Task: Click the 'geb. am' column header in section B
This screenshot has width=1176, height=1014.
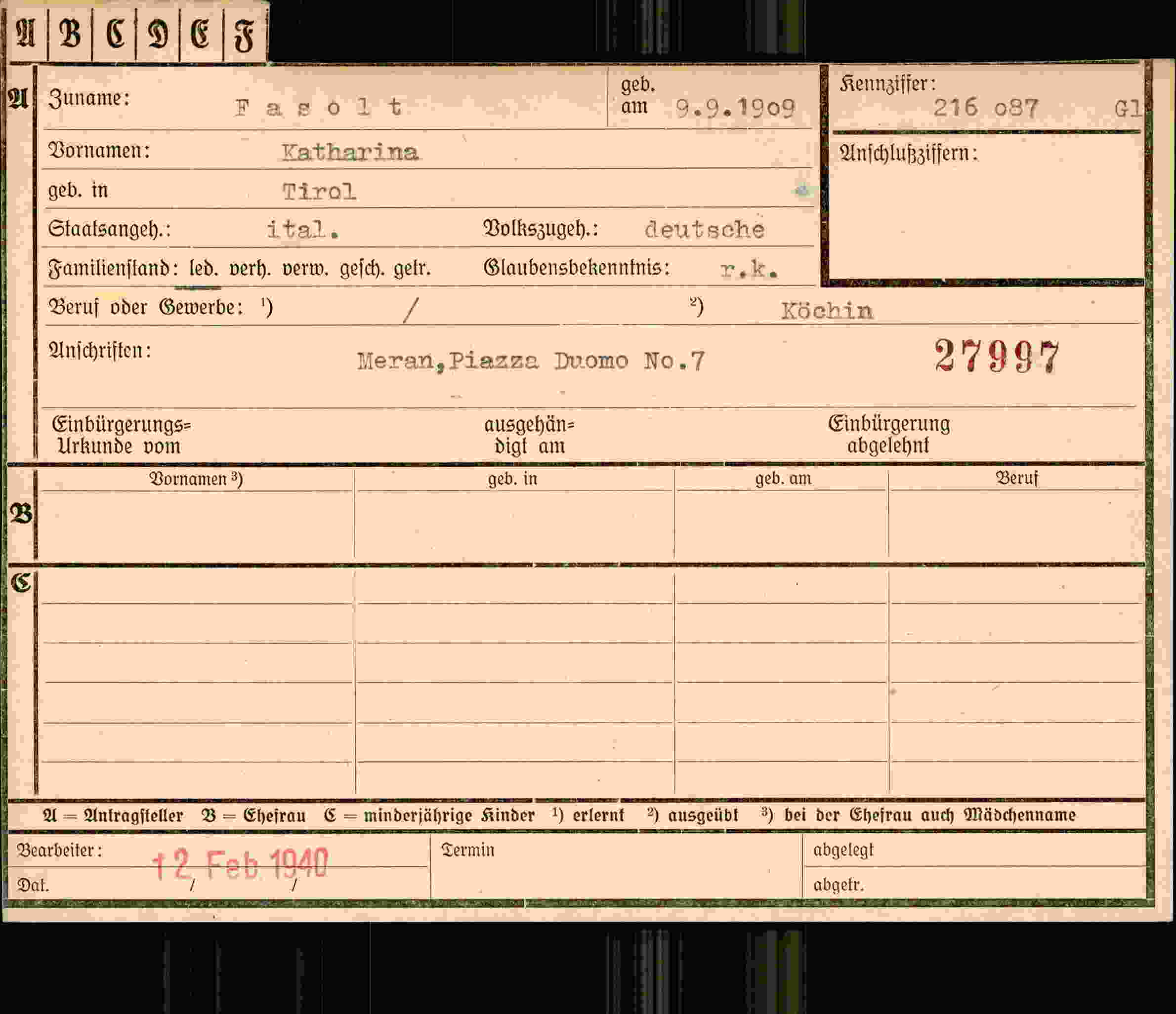Action: point(783,479)
